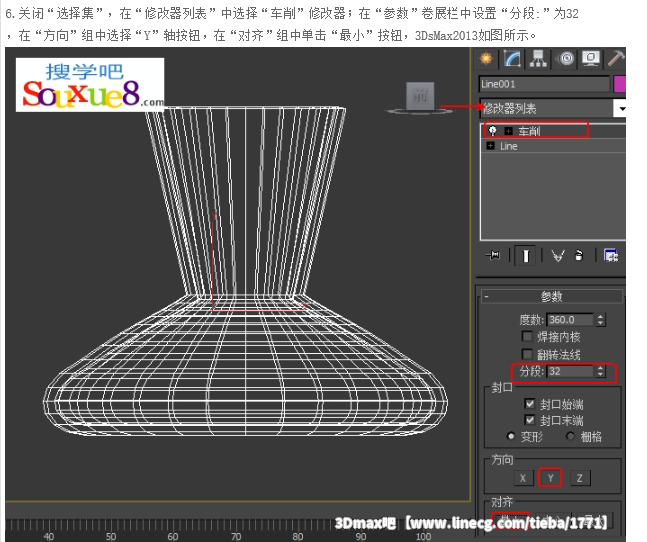Select the 栅格 radio button
The image size is (647, 542).
(x=570, y=436)
